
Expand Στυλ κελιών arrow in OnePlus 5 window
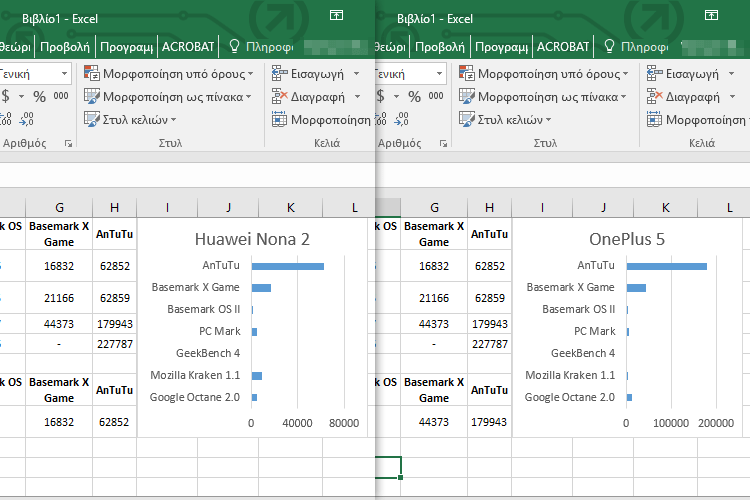(549, 120)
